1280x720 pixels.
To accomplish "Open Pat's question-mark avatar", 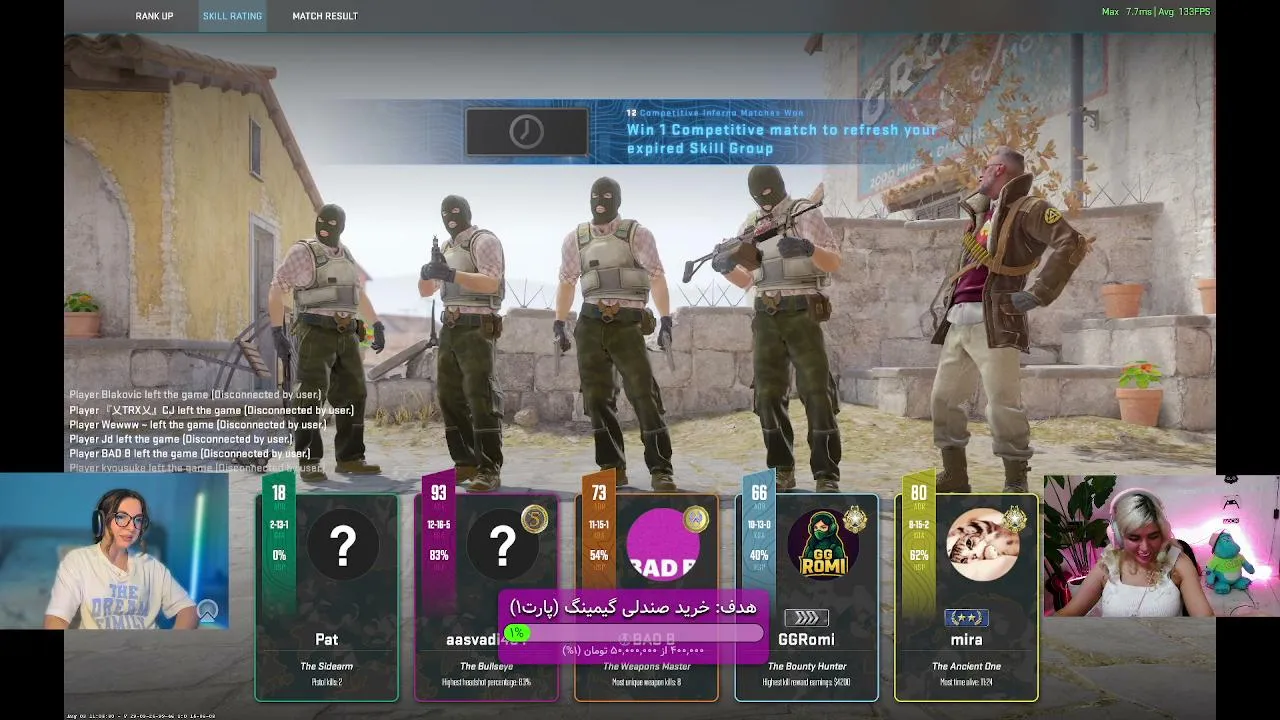I will [x=343, y=546].
